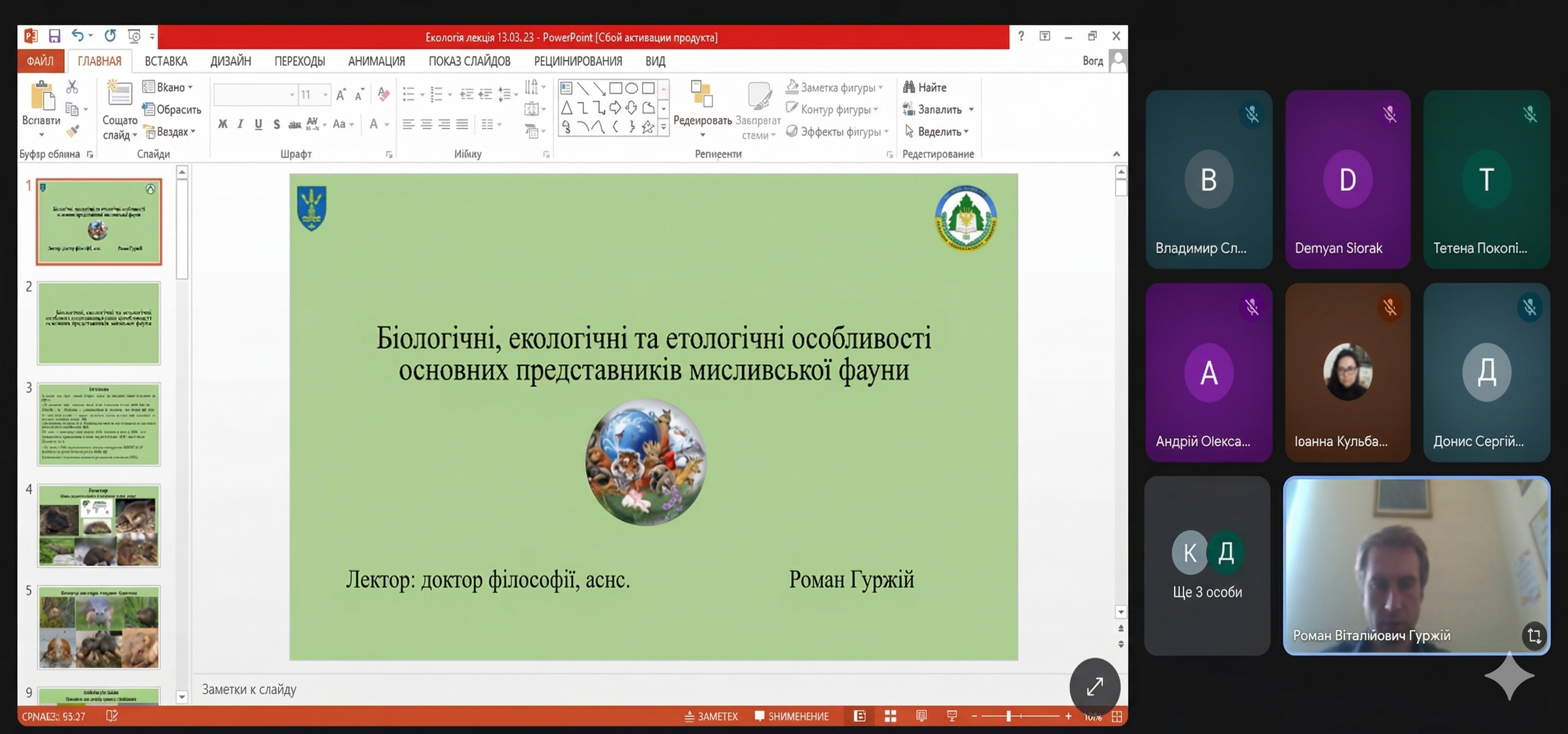
Task: Collapse the ribbon with the chevron arrow
Action: [1117, 154]
